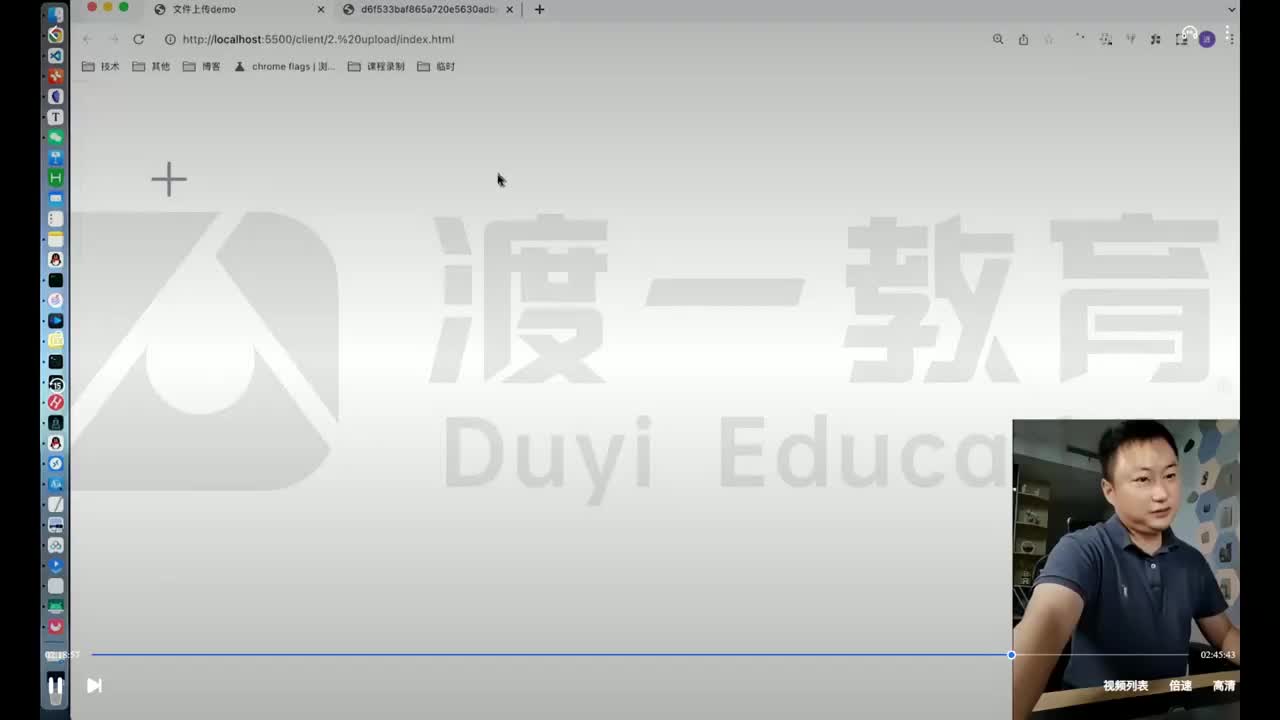Open the chrome flags bookmark
Image resolution: width=1280 pixels, height=720 pixels.
point(285,66)
